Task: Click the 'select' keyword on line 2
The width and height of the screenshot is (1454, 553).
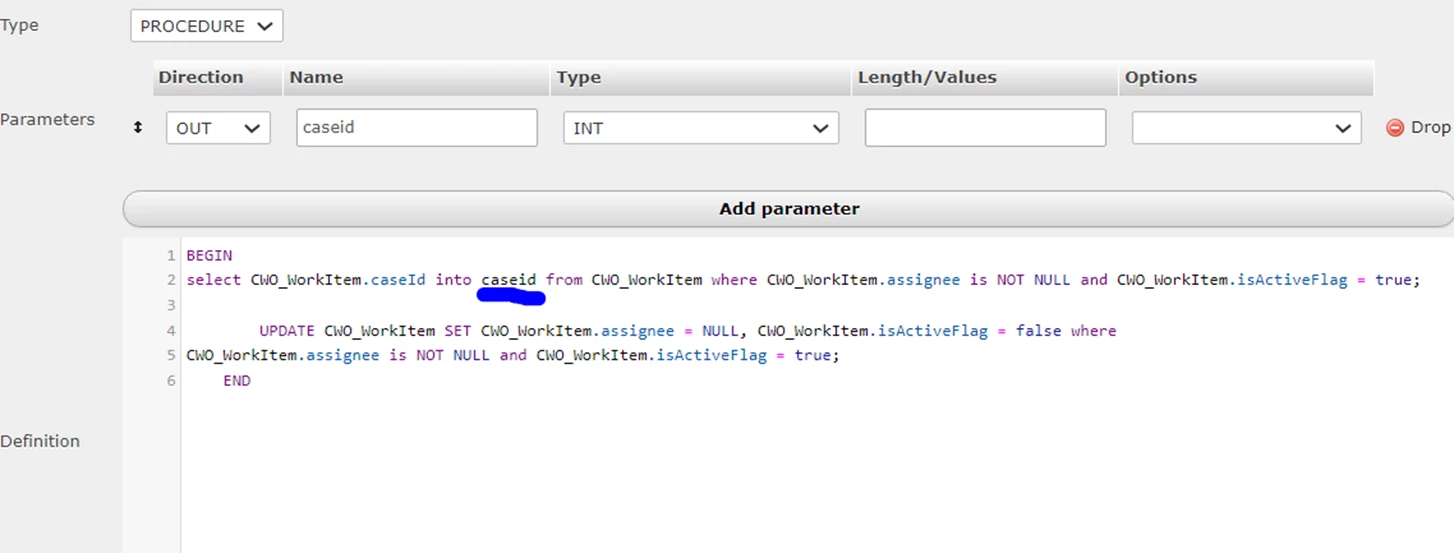Action: [214, 280]
